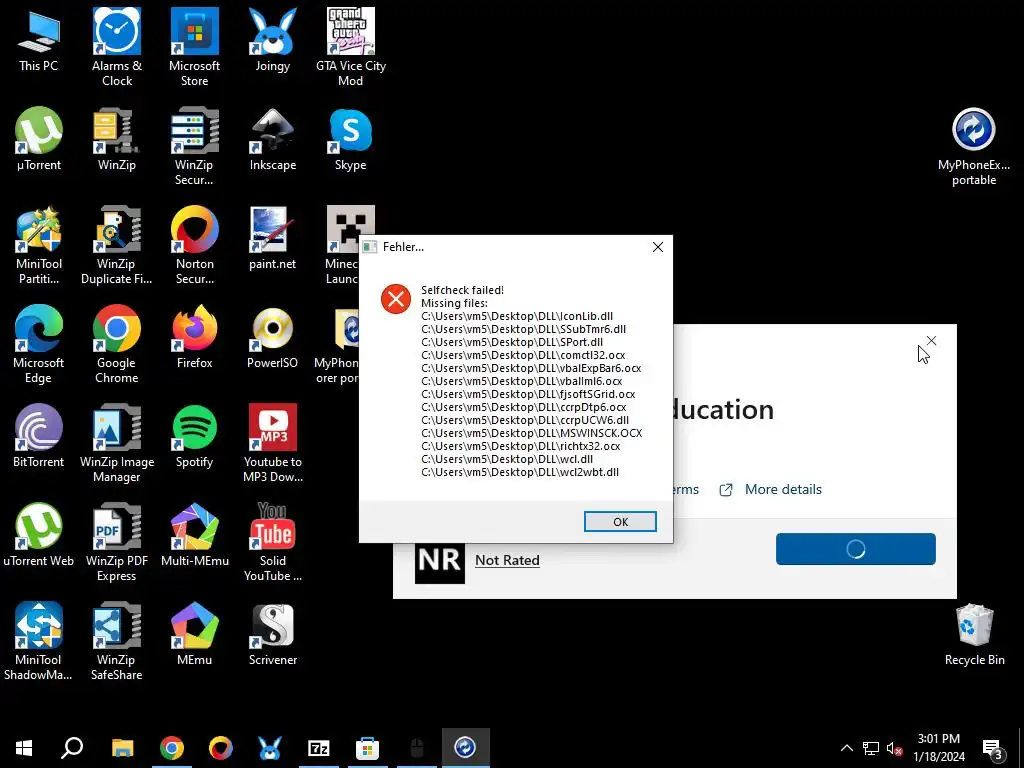This screenshot has height=768, width=1024.
Task: Click the MSWINSCK.OCX missing file line
Action: click(532, 433)
